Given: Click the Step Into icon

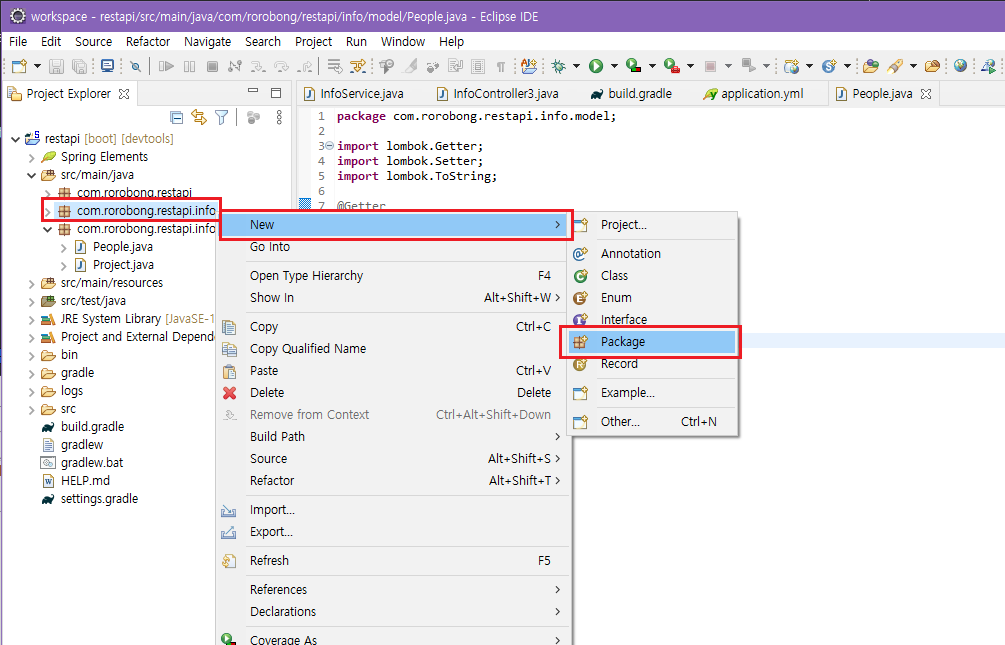Looking at the screenshot, I should (258, 66).
